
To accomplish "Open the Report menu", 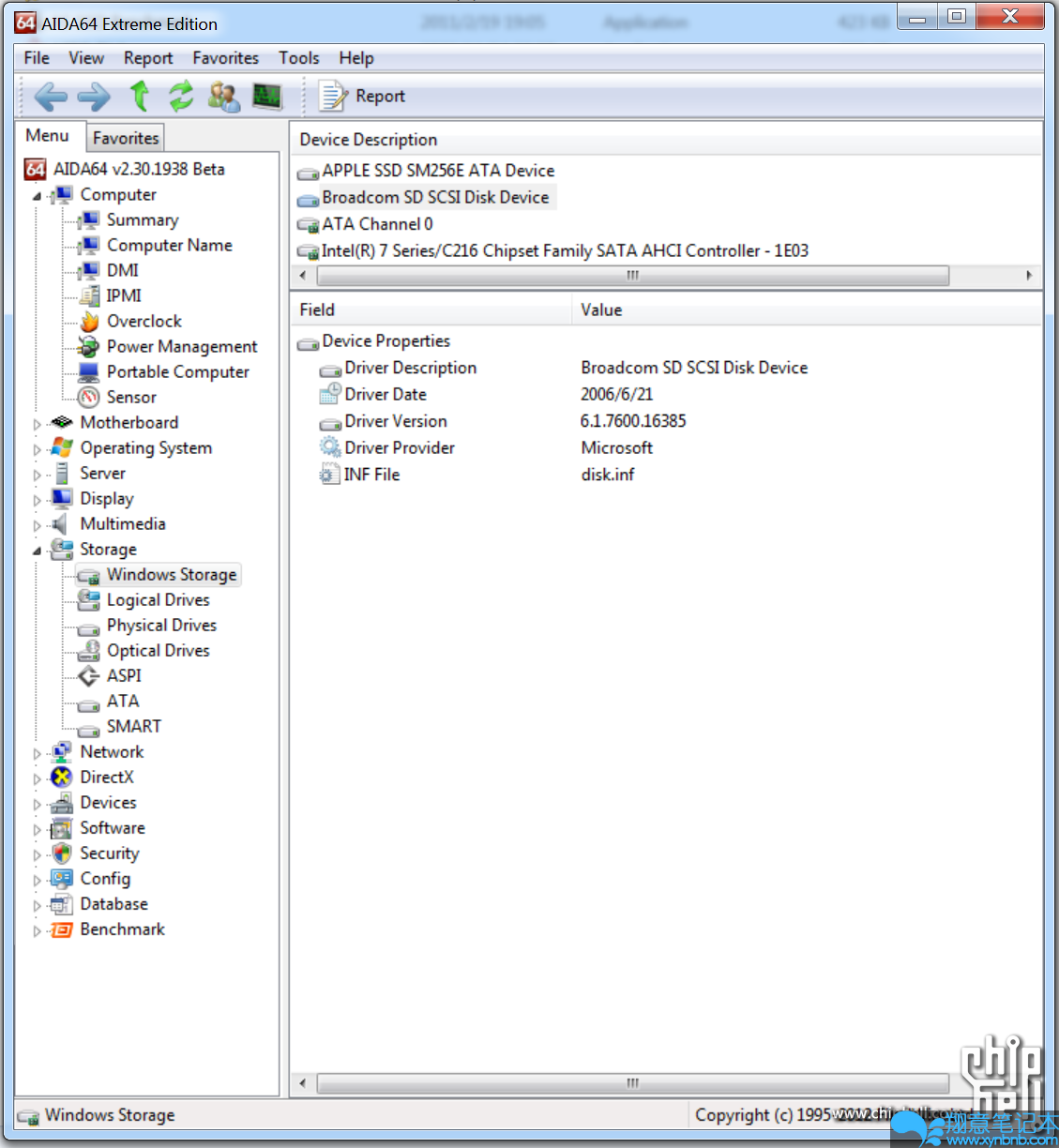I will pyautogui.click(x=148, y=58).
